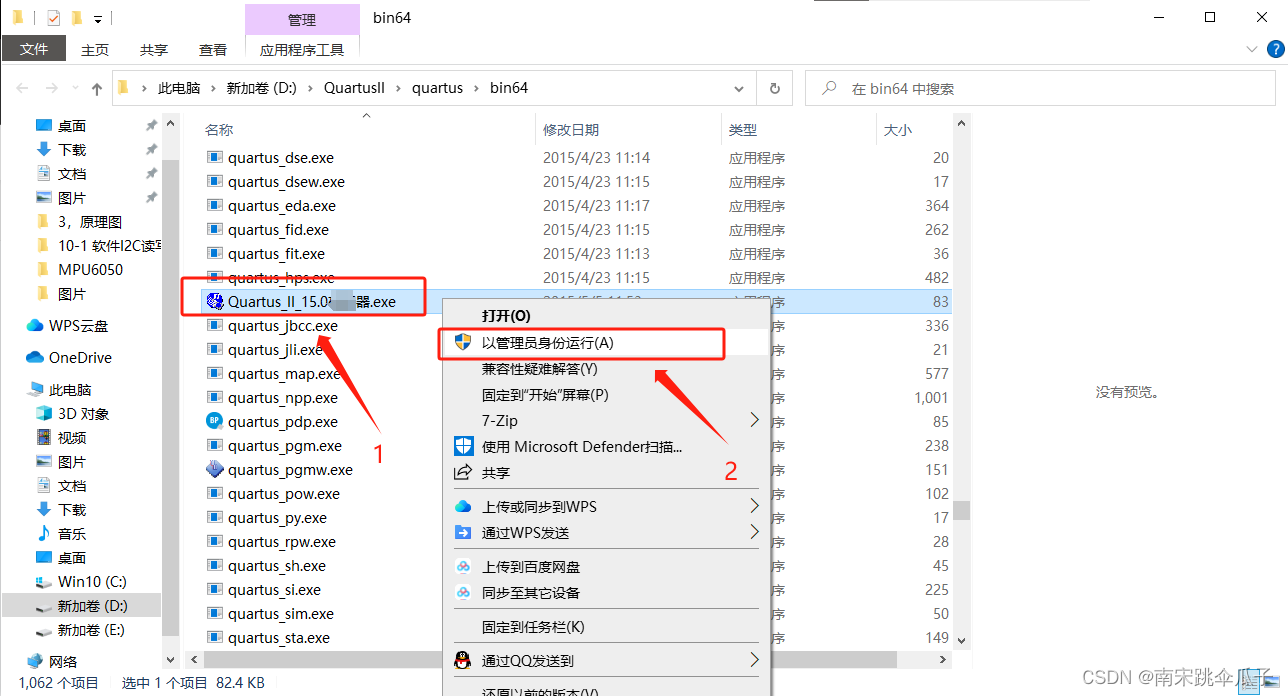Sort by 类型 column header
The image size is (1288, 696).
[743, 130]
